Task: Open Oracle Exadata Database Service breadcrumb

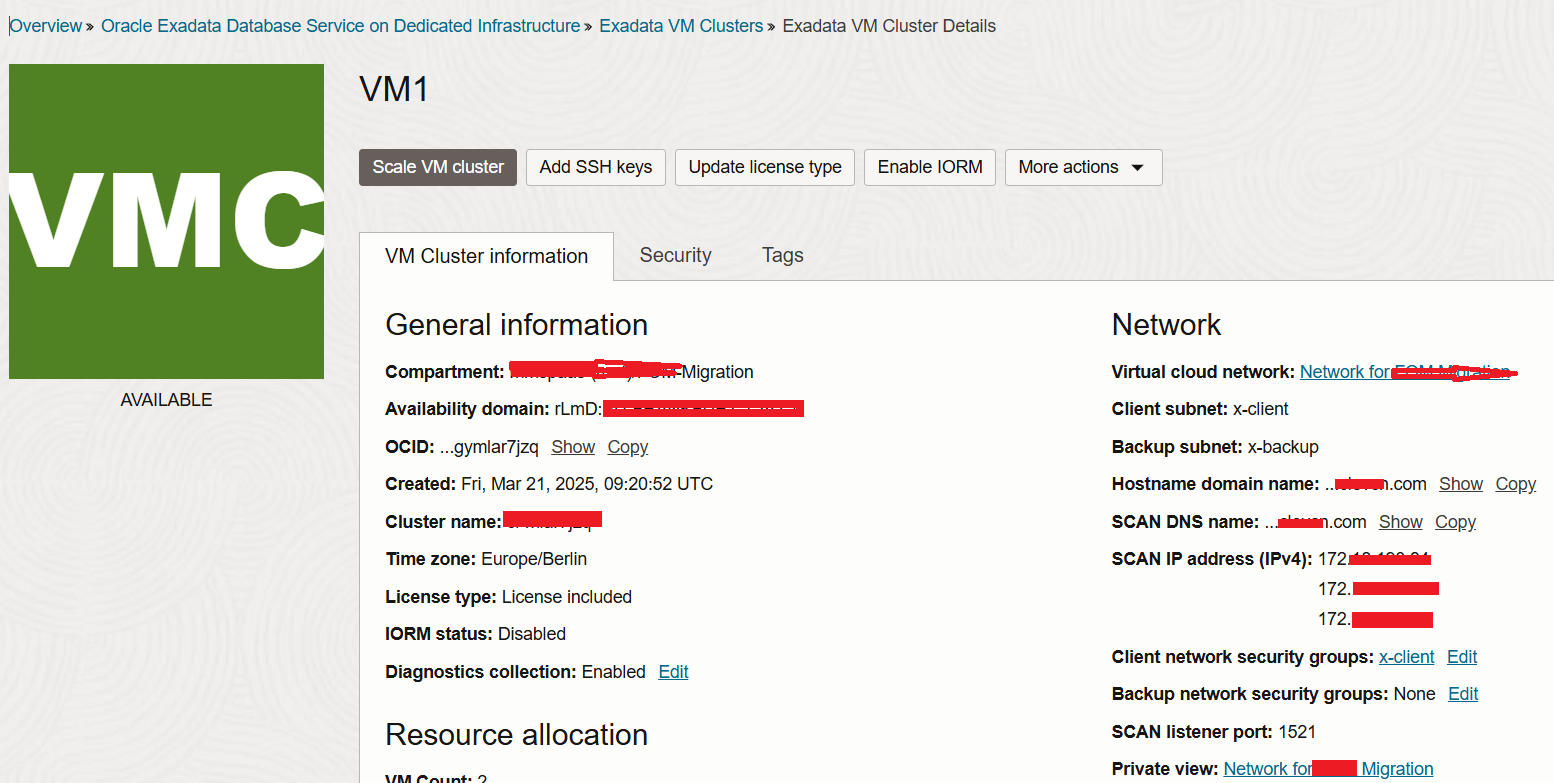Action: pos(341,26)
